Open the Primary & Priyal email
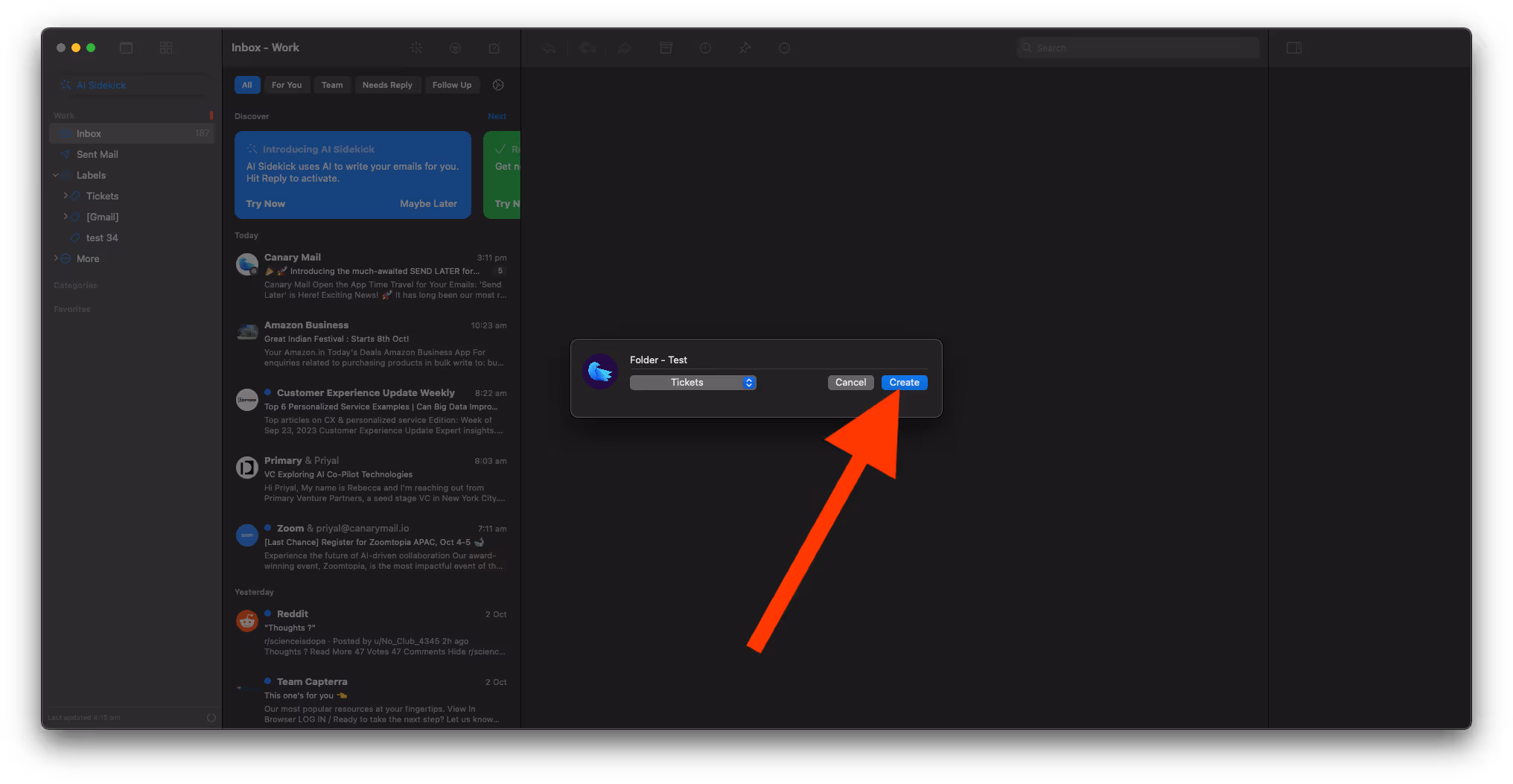Screen dimensions: 1513x784 click(x=372, y=479)
